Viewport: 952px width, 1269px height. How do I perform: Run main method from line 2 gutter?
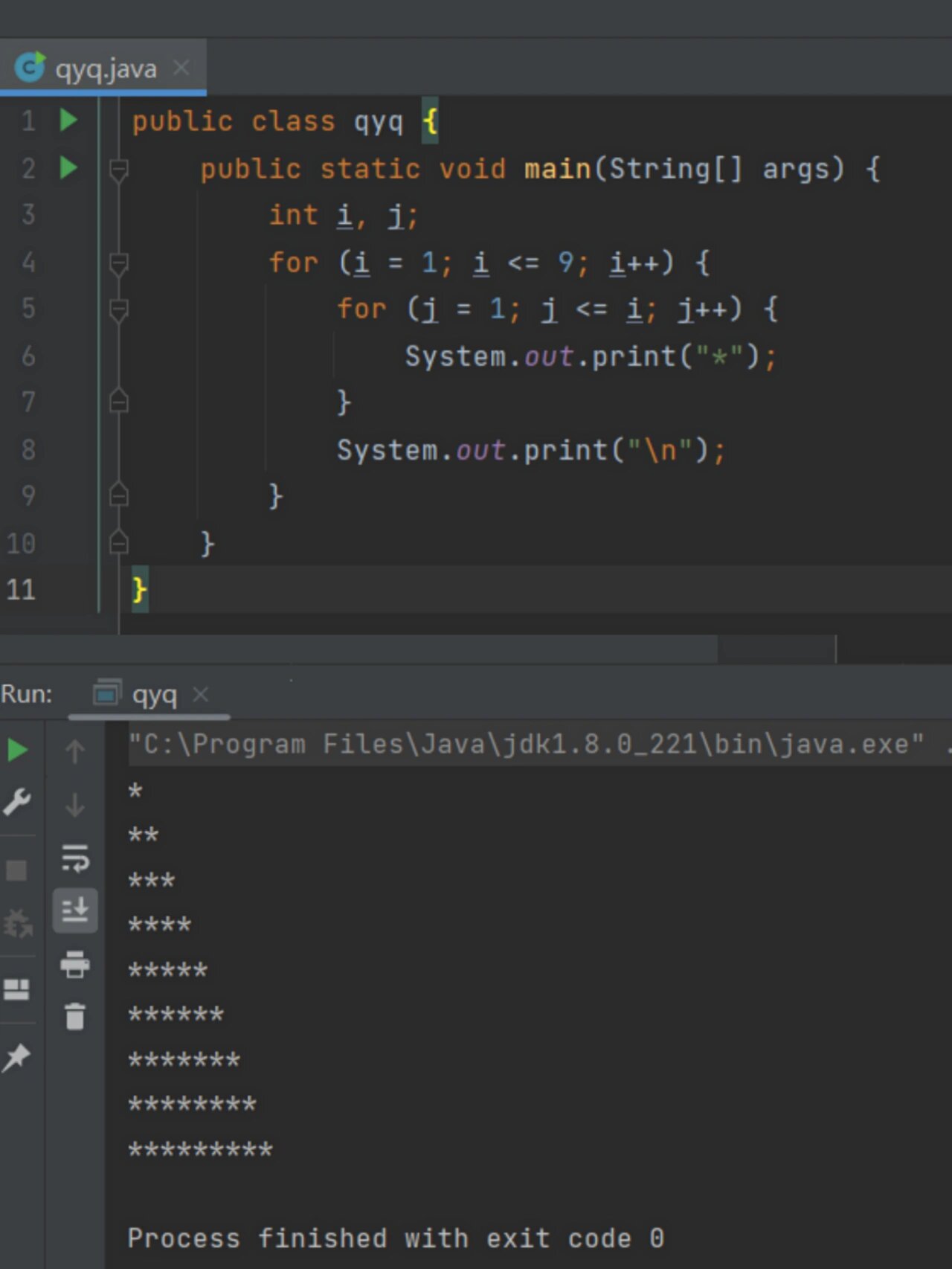(68, 167)
